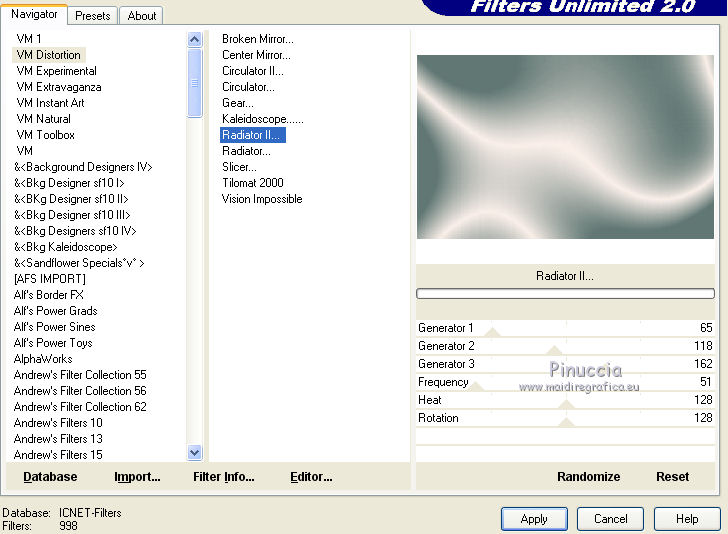This screenshot has height=534, width=728.
Task: Choose the Broken Mirror... filter
Action: 258,39
